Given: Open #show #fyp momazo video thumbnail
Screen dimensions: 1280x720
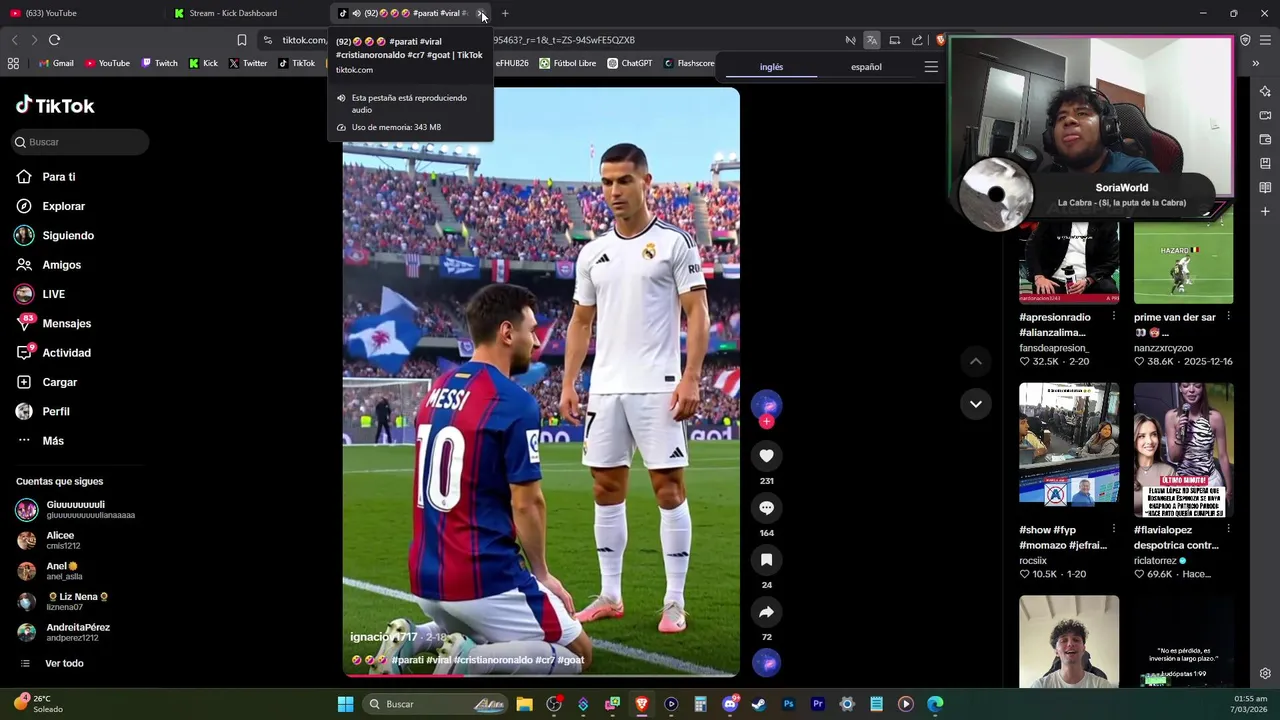Looking at the screenshot, I should click(x=1069, y=449).
